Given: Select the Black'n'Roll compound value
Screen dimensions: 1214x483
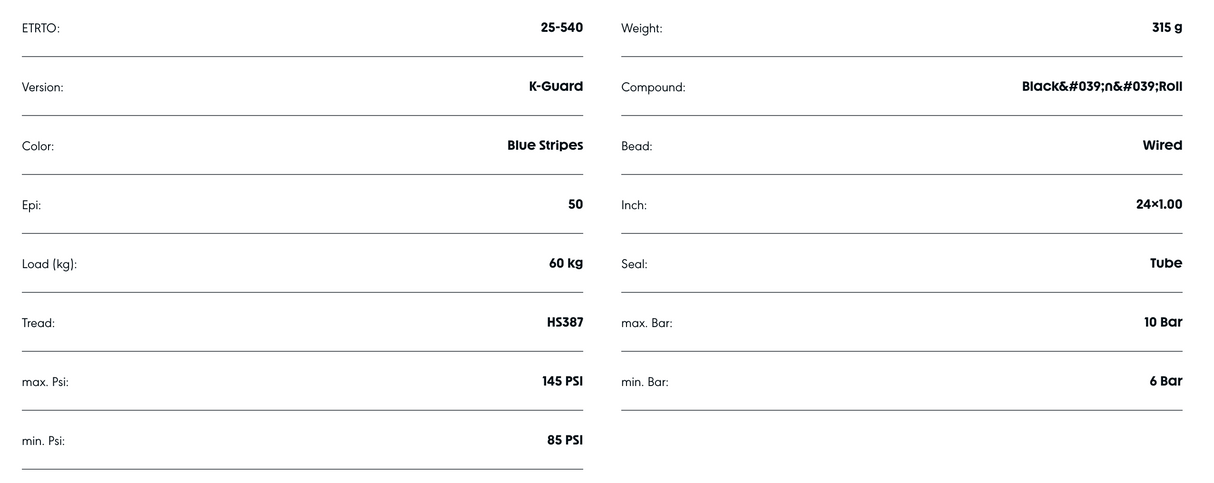Looking at the screenshot, I should pos(1101,87).
